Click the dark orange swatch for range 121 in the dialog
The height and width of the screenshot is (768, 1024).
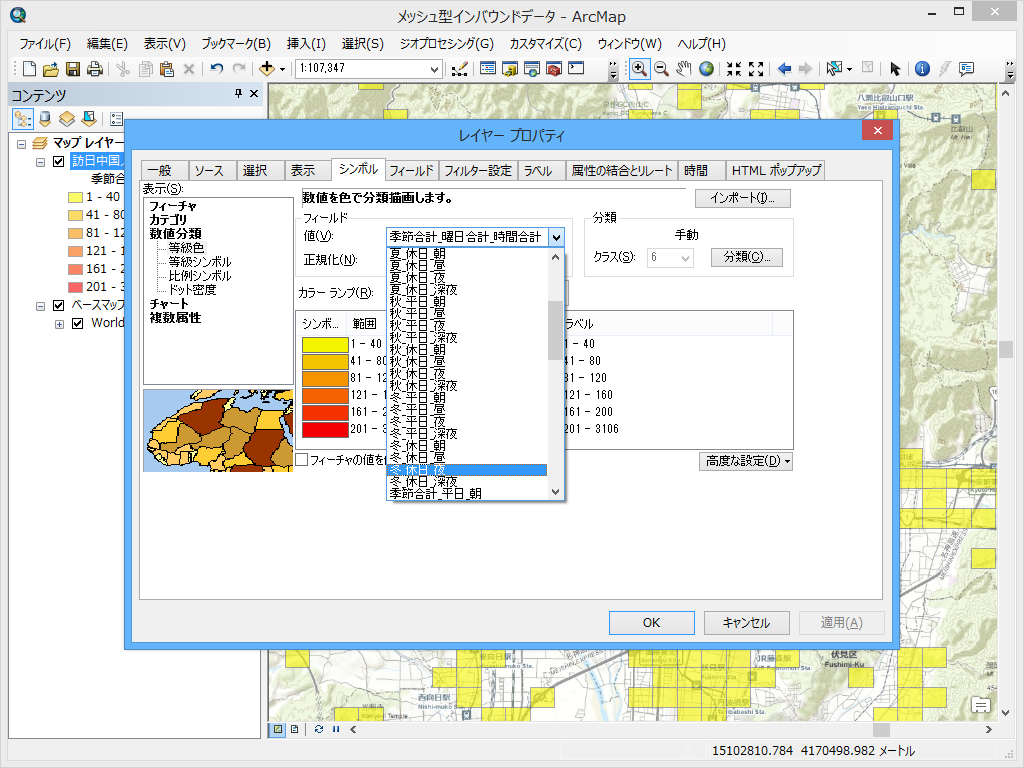pos(325,395)
